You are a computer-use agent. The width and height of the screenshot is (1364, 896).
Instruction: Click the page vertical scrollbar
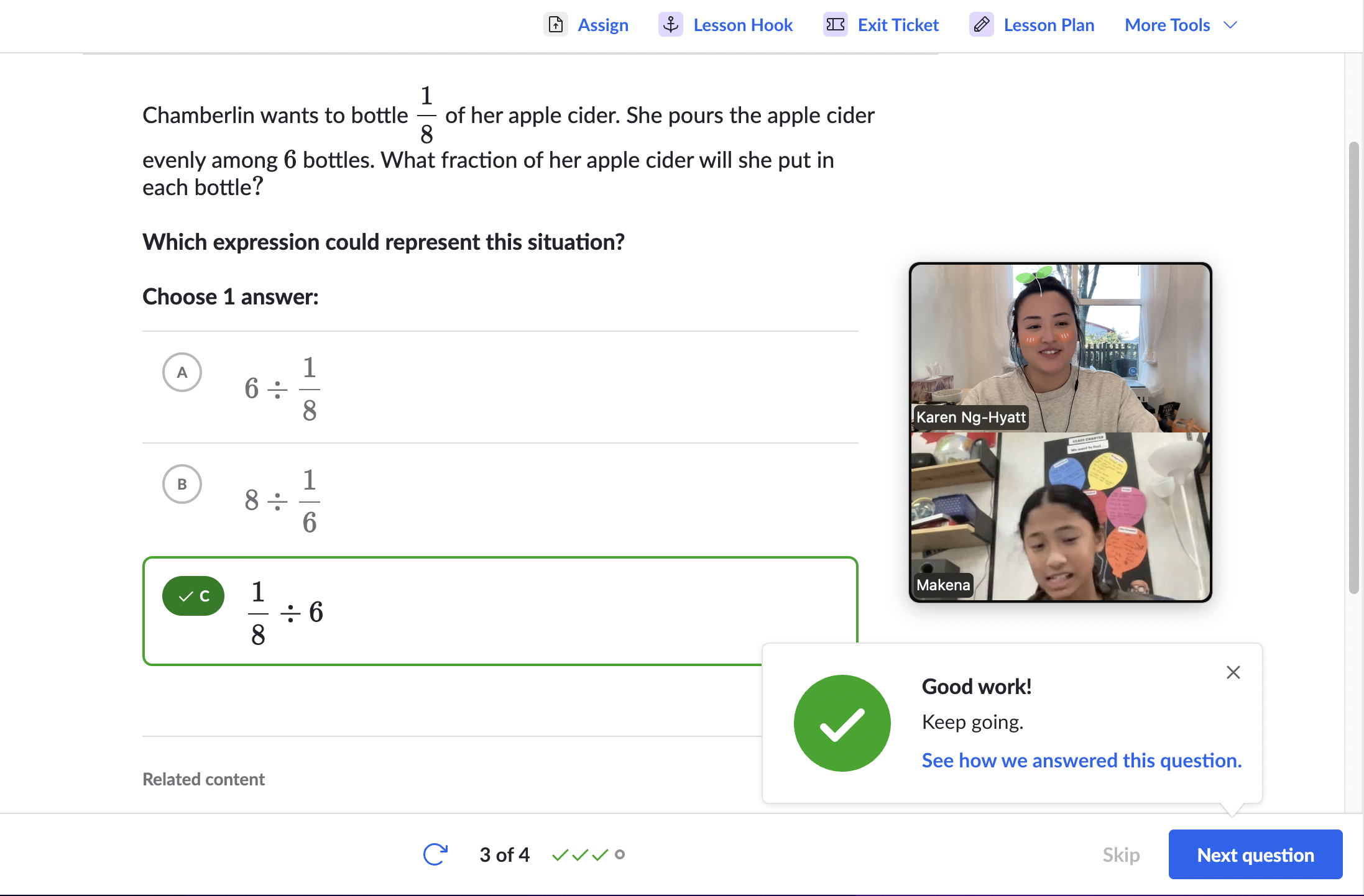[1353, 367]
